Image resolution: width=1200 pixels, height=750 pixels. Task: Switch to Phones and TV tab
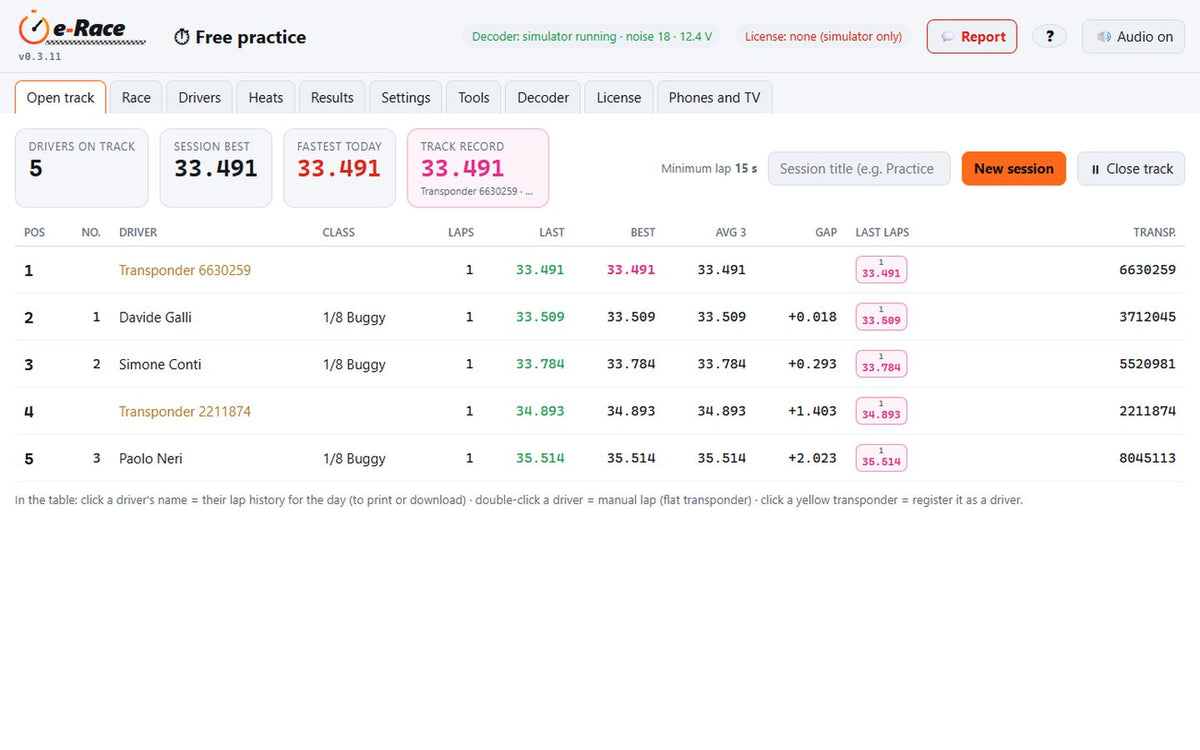coord(714,98)
